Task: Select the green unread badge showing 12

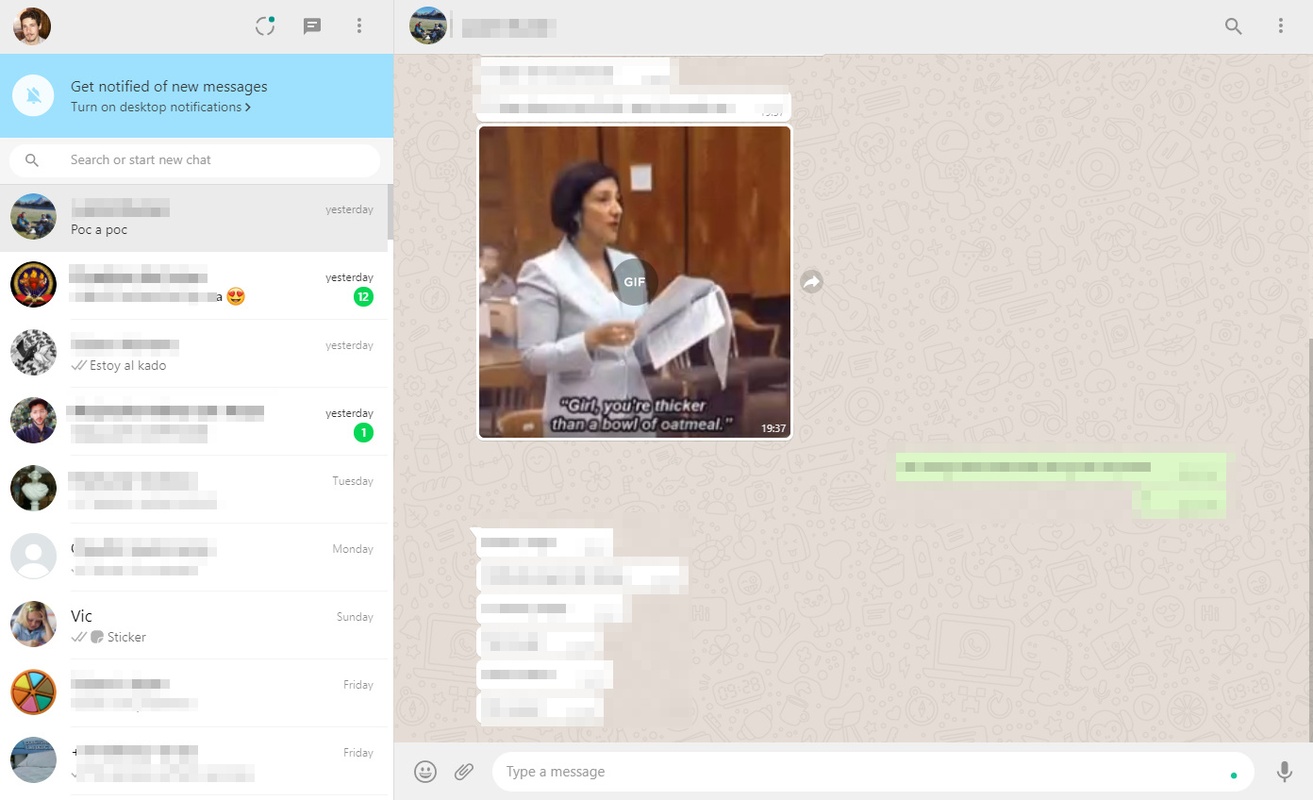Action: tap(363, 297)
